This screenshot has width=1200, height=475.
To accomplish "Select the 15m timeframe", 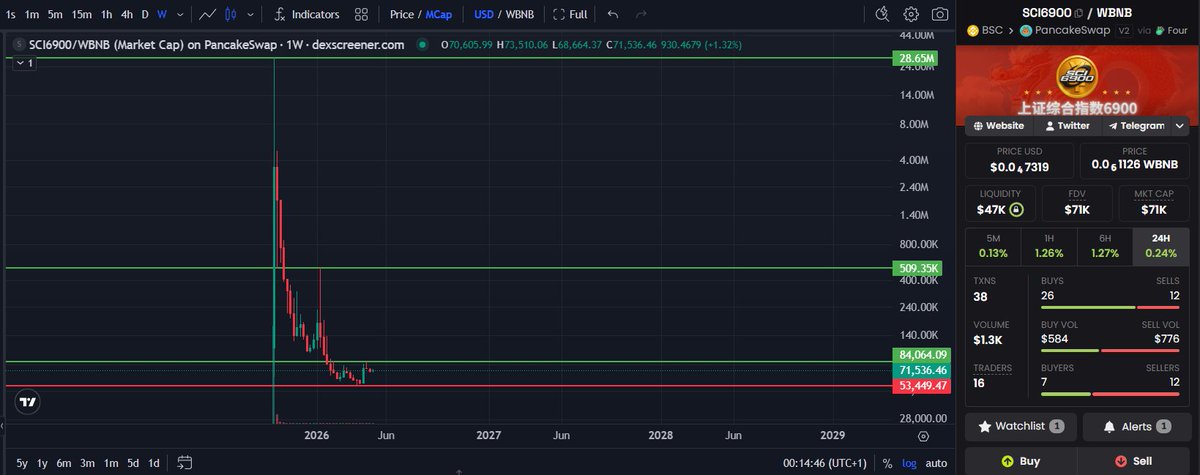I will (x=81, y=14).
